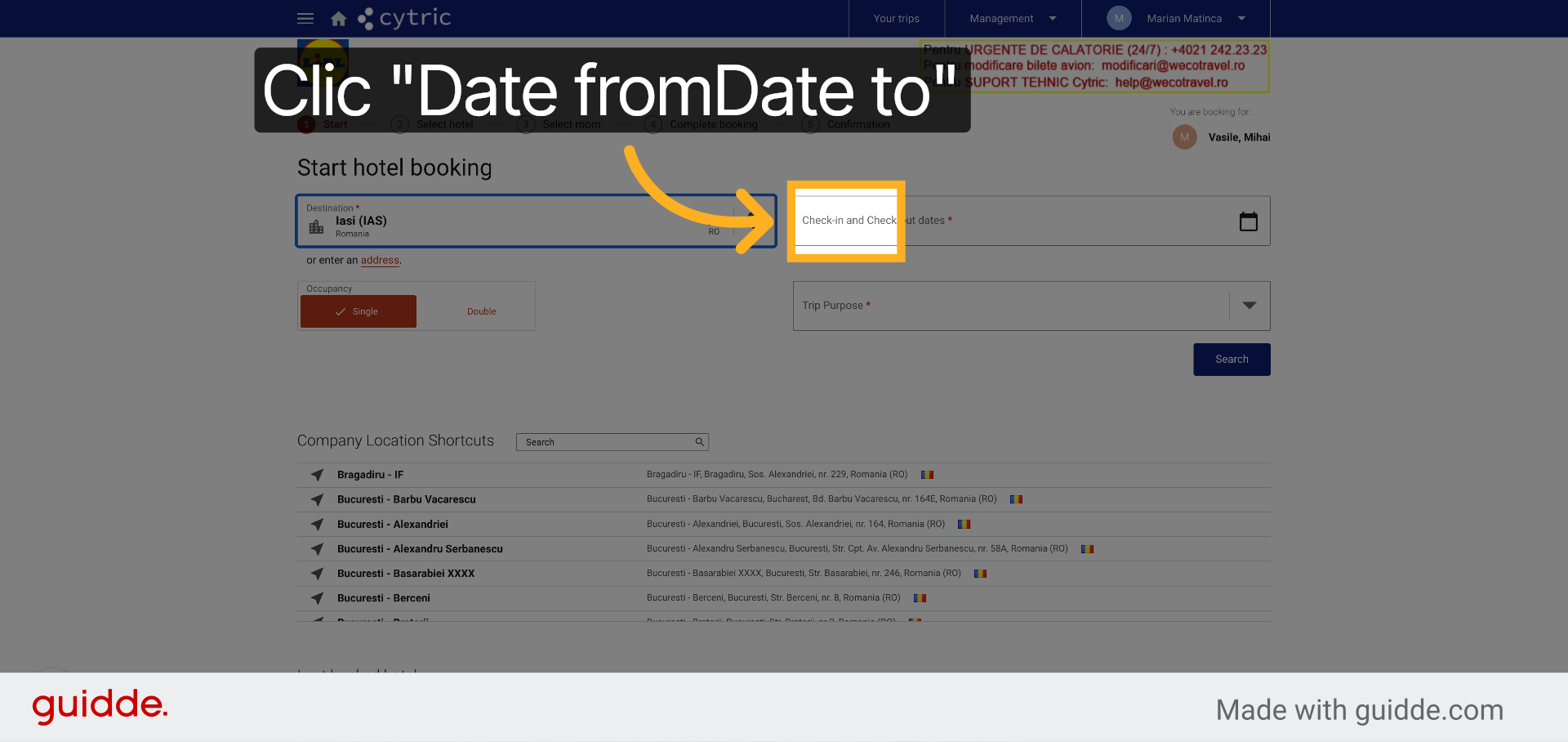Image resolution: width=1568 pixels, height=742 pixels.
Task: Select Bucuresti - Barbu Vacarescu shortcut
Action: 406,499
